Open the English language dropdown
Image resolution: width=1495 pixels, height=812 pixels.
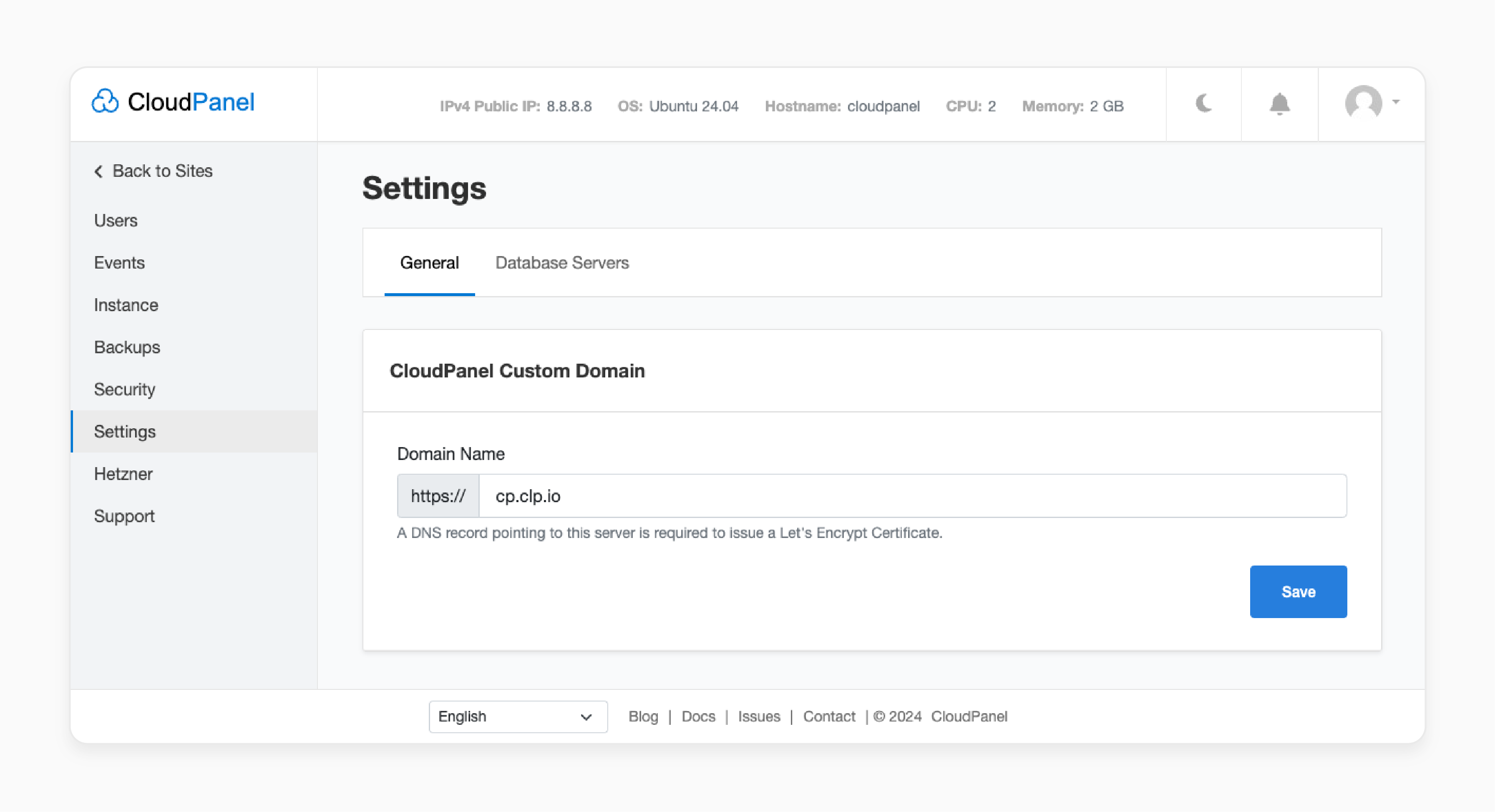pyautogui.click(x=518, y=716)
